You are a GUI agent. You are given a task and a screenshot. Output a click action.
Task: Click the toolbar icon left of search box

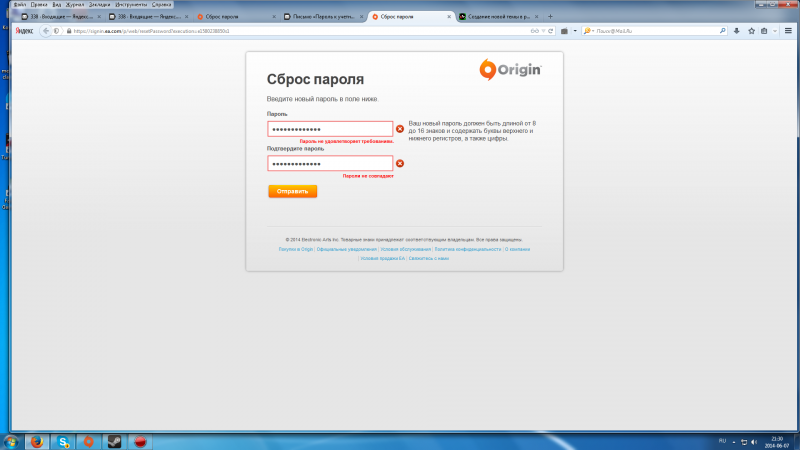pos(564,31)
